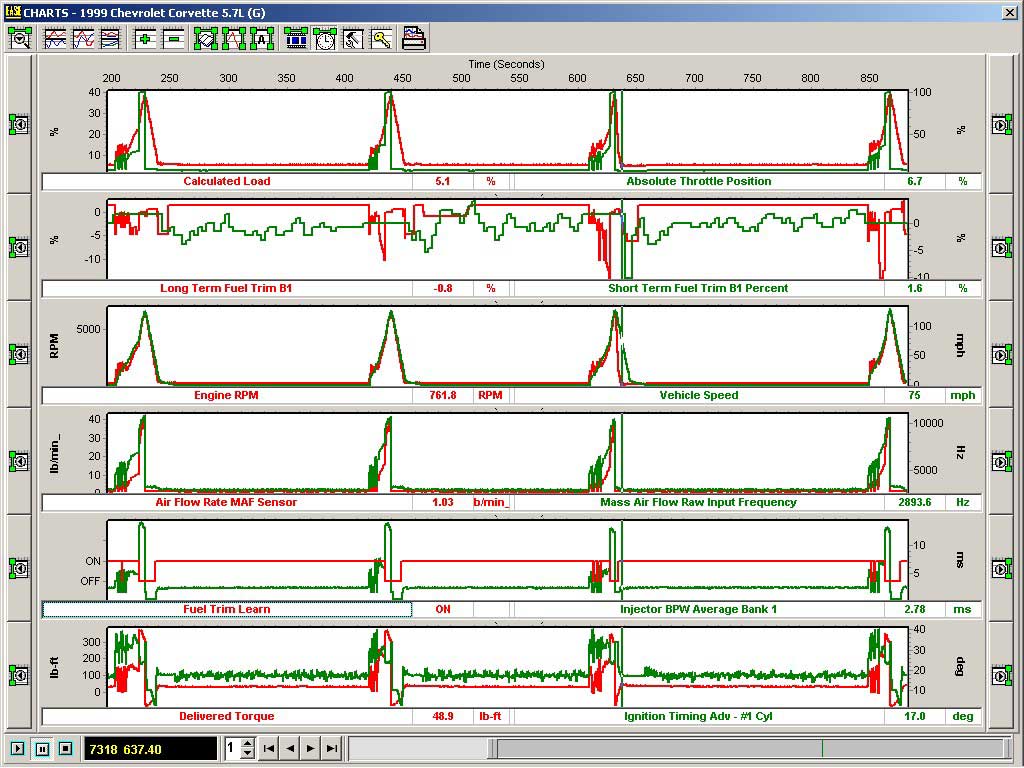Screen dimensions: 1024x768
Task: Pause the chart playback
Action: (42, 748)
